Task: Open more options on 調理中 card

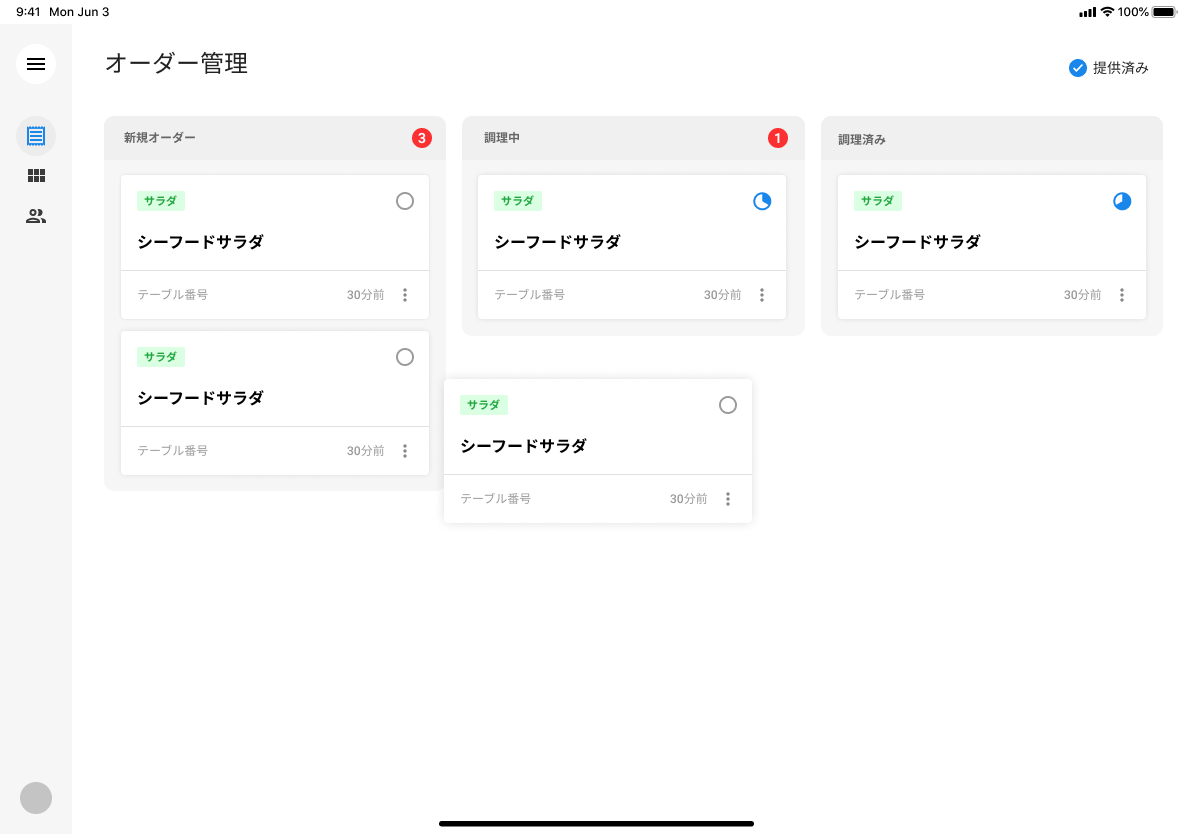Action: click(x=762, y=295)
